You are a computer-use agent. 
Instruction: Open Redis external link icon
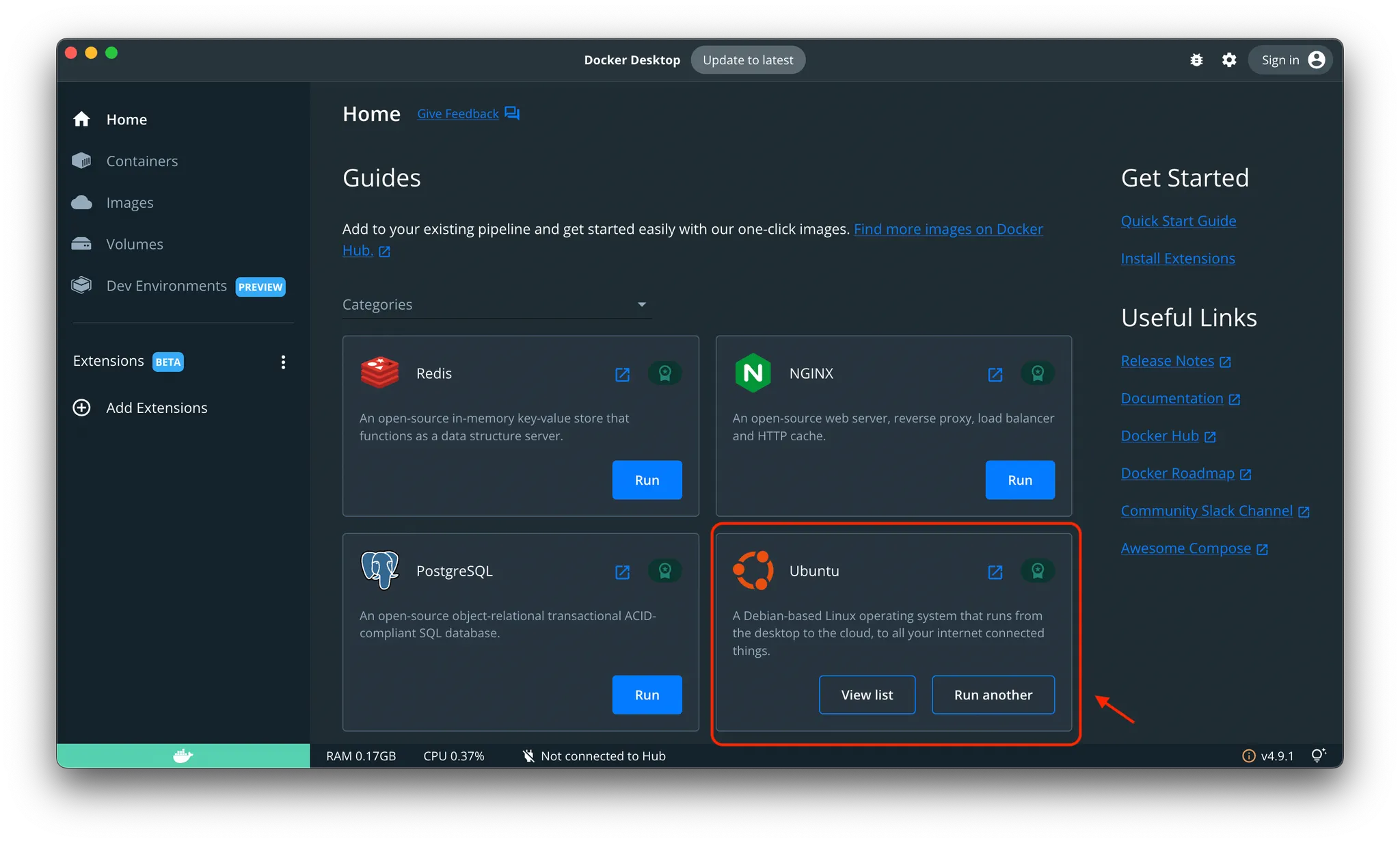[x=622, y=374]
